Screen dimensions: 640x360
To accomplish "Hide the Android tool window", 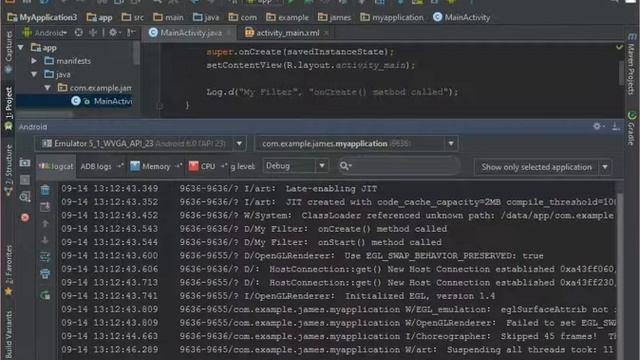I will click(616, 127).
